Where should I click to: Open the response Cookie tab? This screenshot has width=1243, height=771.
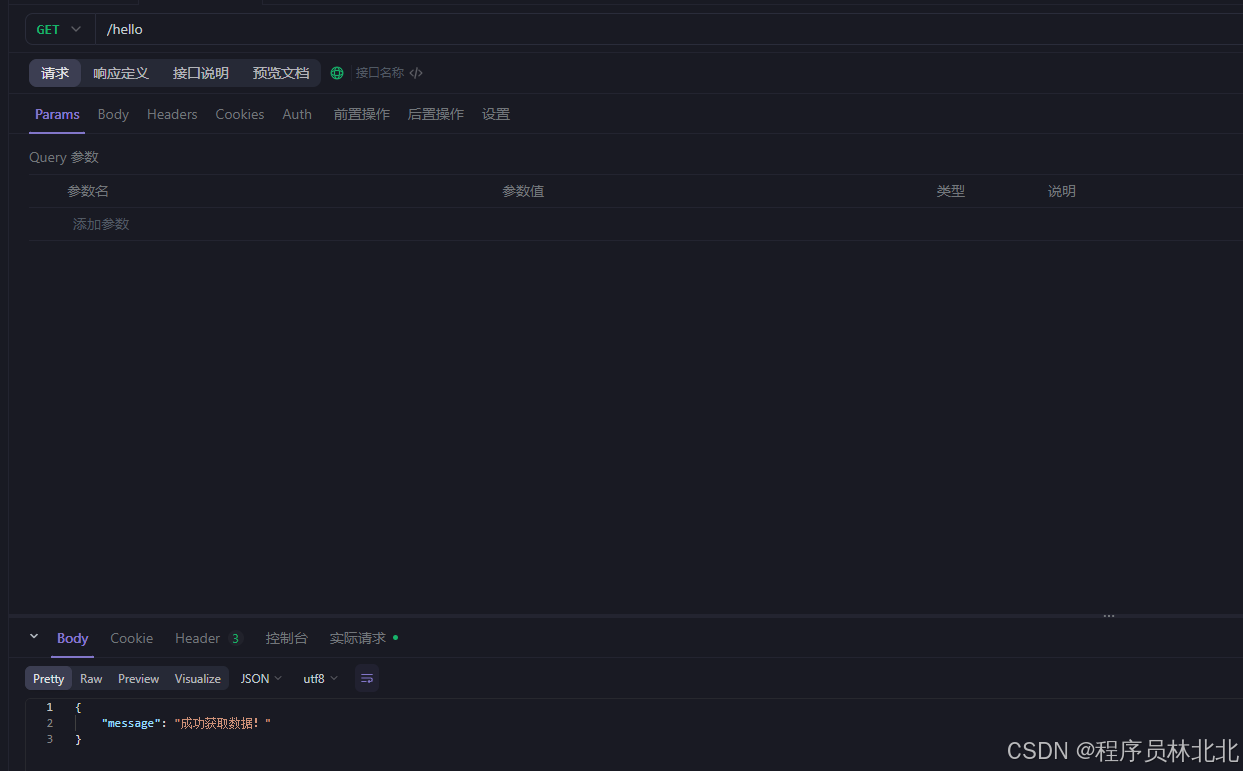(132, 638)
